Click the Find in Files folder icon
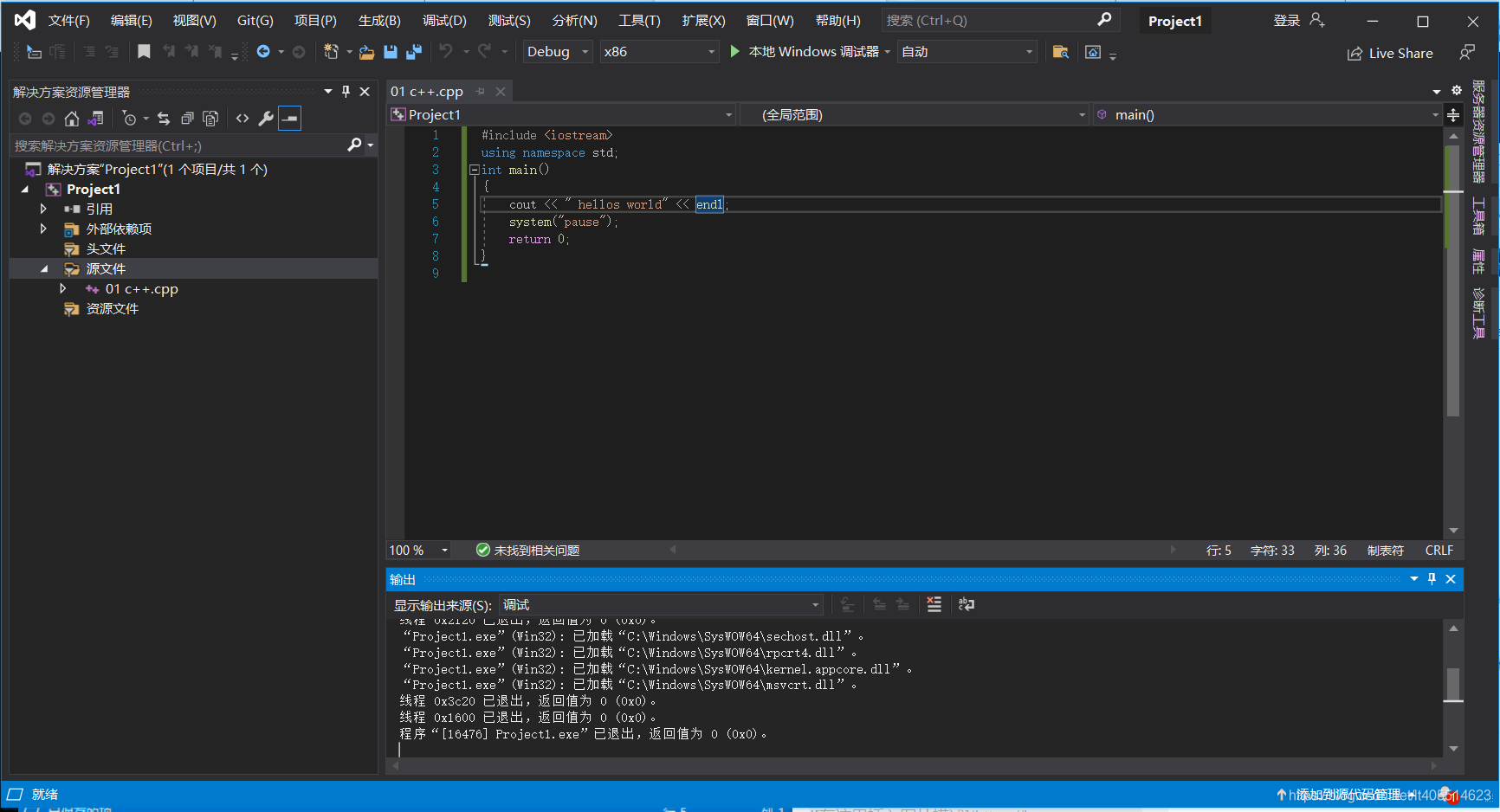 point(1060,52)
